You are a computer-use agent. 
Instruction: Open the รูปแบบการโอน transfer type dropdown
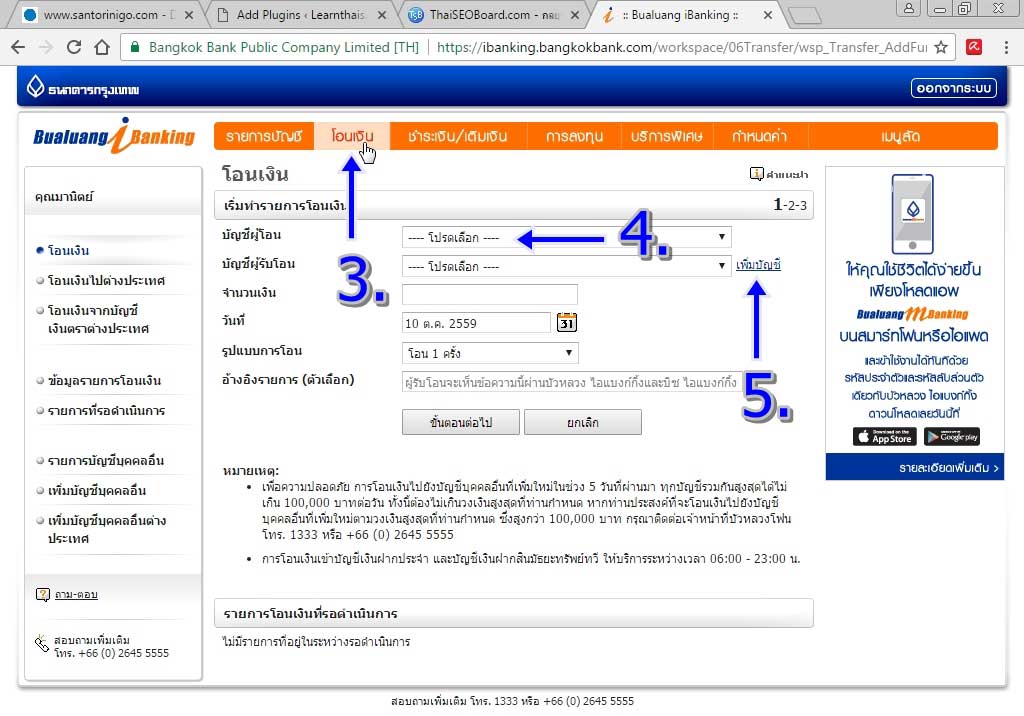tap(490, 353)
